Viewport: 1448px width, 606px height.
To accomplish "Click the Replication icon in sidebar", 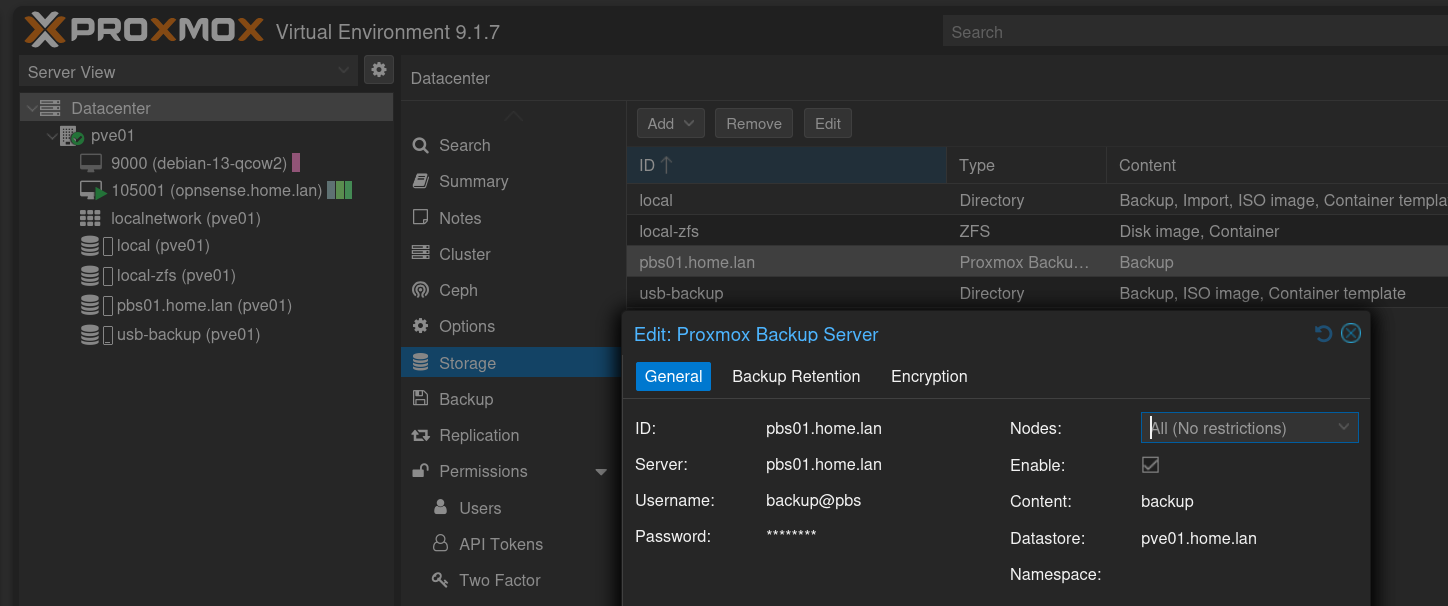I will click(421, 435).
